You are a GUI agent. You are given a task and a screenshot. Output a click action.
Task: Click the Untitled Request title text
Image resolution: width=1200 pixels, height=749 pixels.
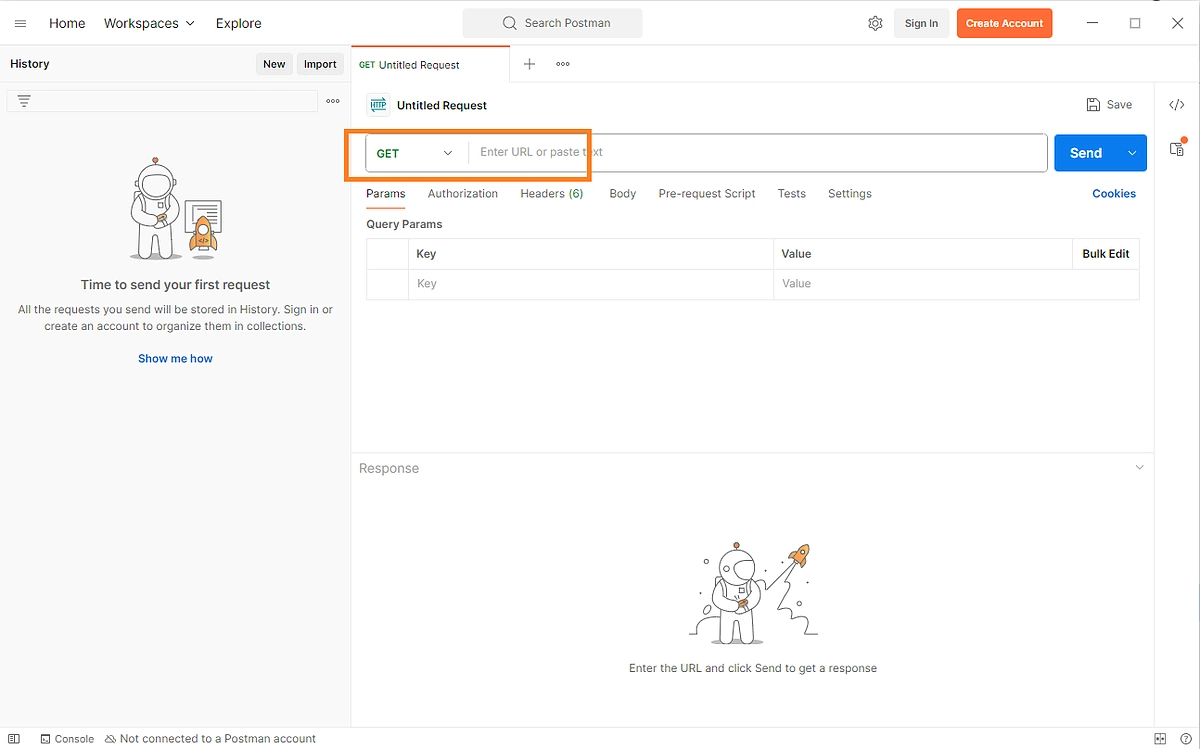[442, 105]
